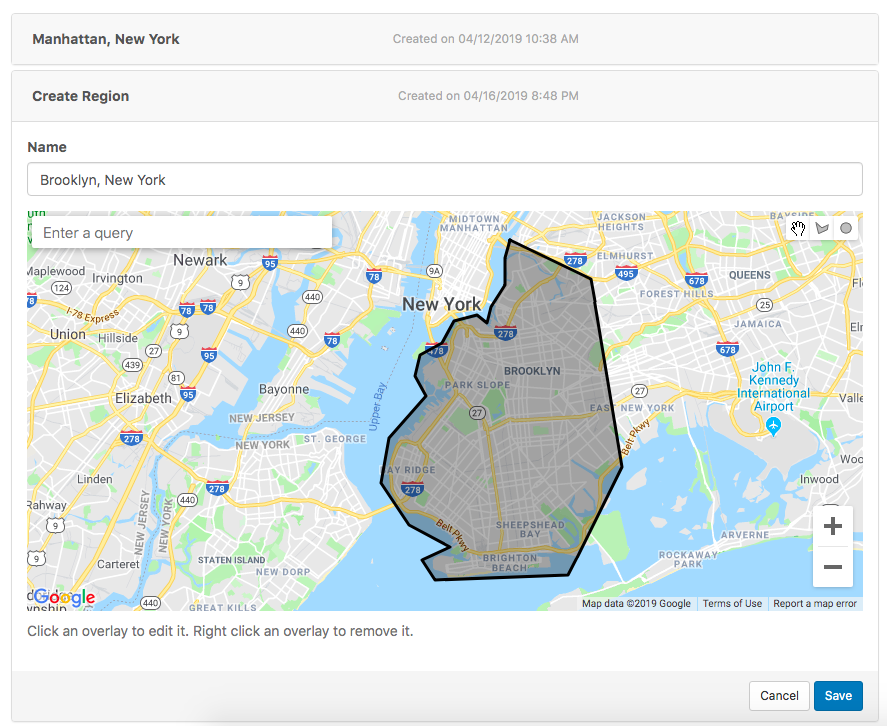Open the Google logo link

pos(64,597)
